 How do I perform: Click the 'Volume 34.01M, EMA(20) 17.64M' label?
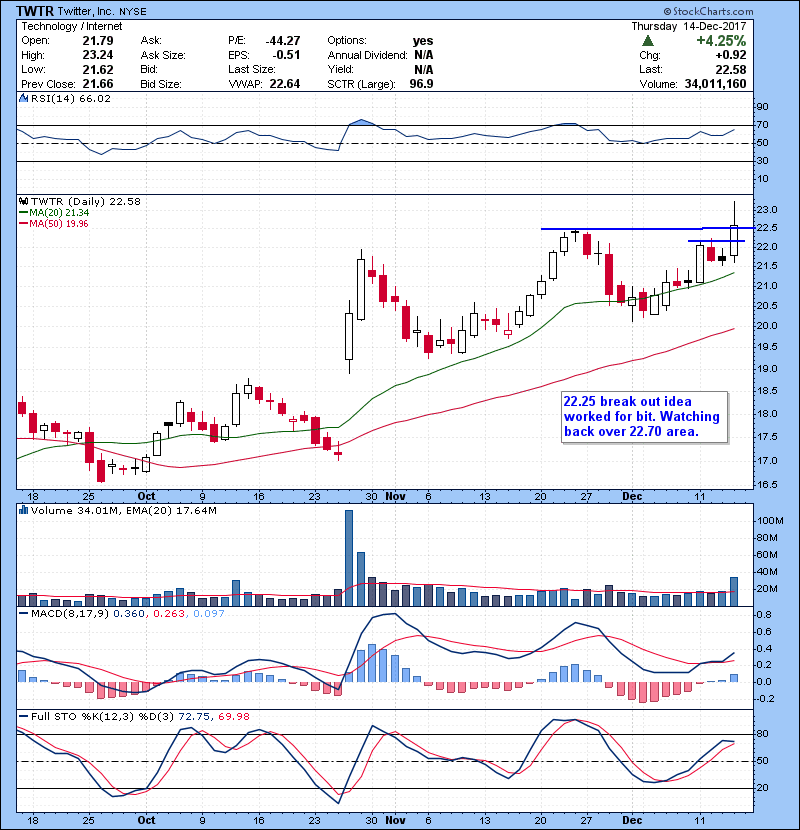tap(124, 511)
